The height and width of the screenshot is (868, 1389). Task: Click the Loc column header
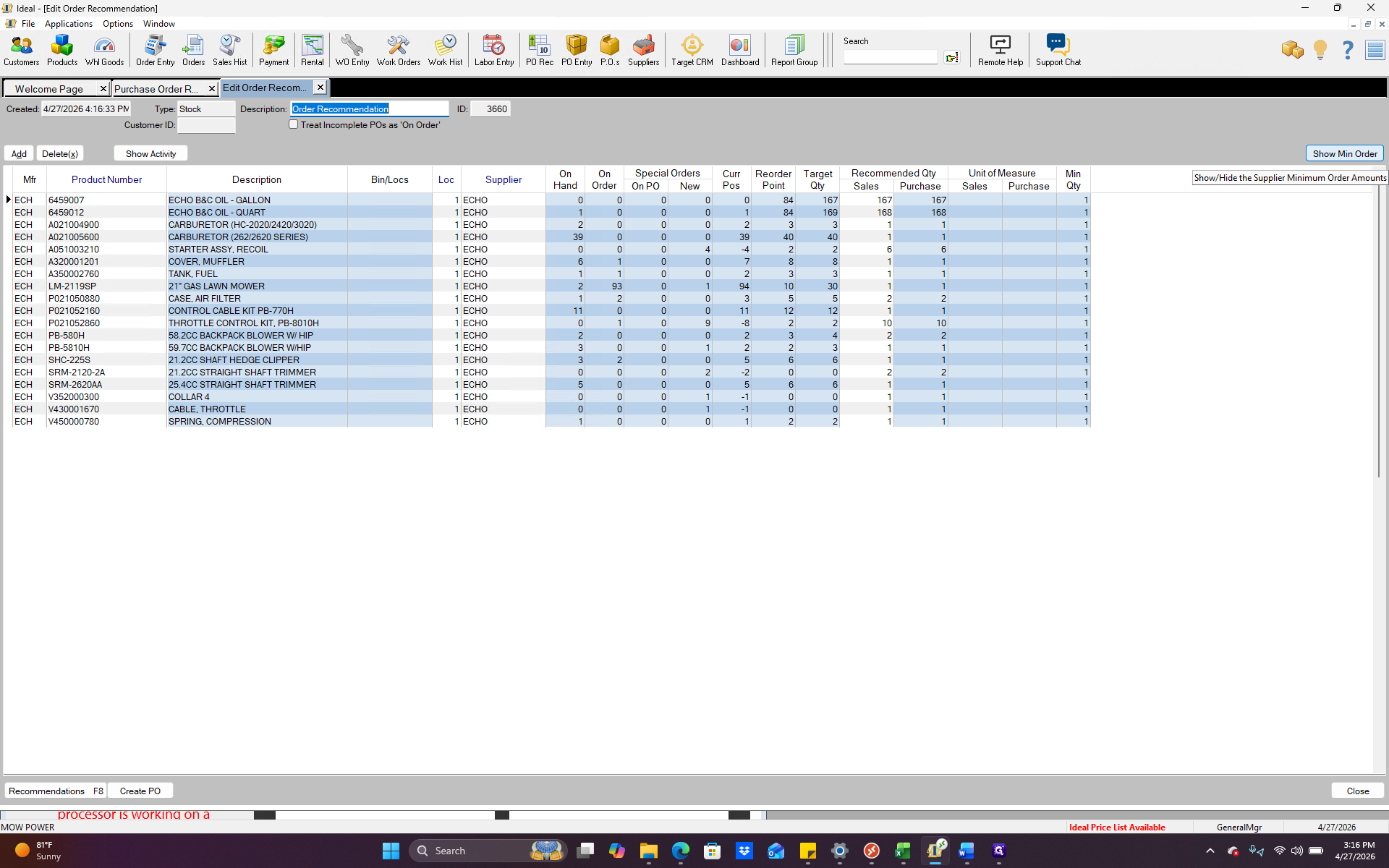click(446, 179)
